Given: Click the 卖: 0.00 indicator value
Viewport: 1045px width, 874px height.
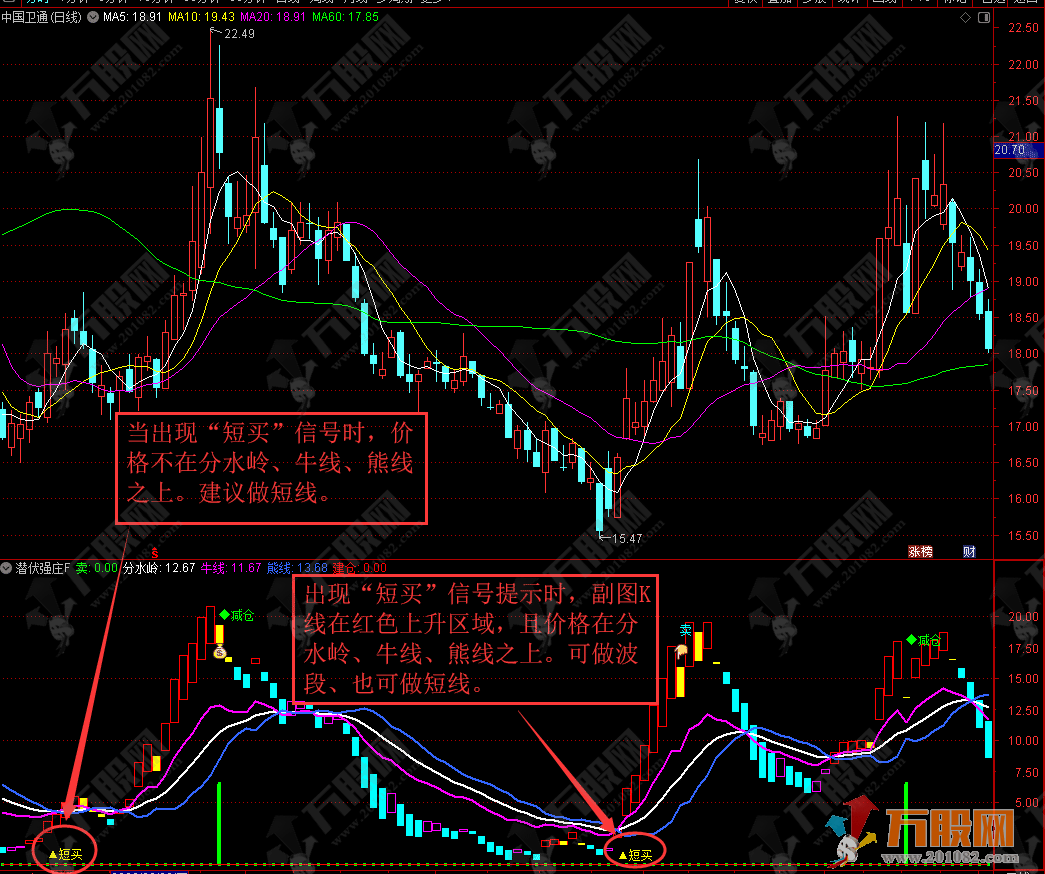Looking at the screenshot, I should [97, 568].
